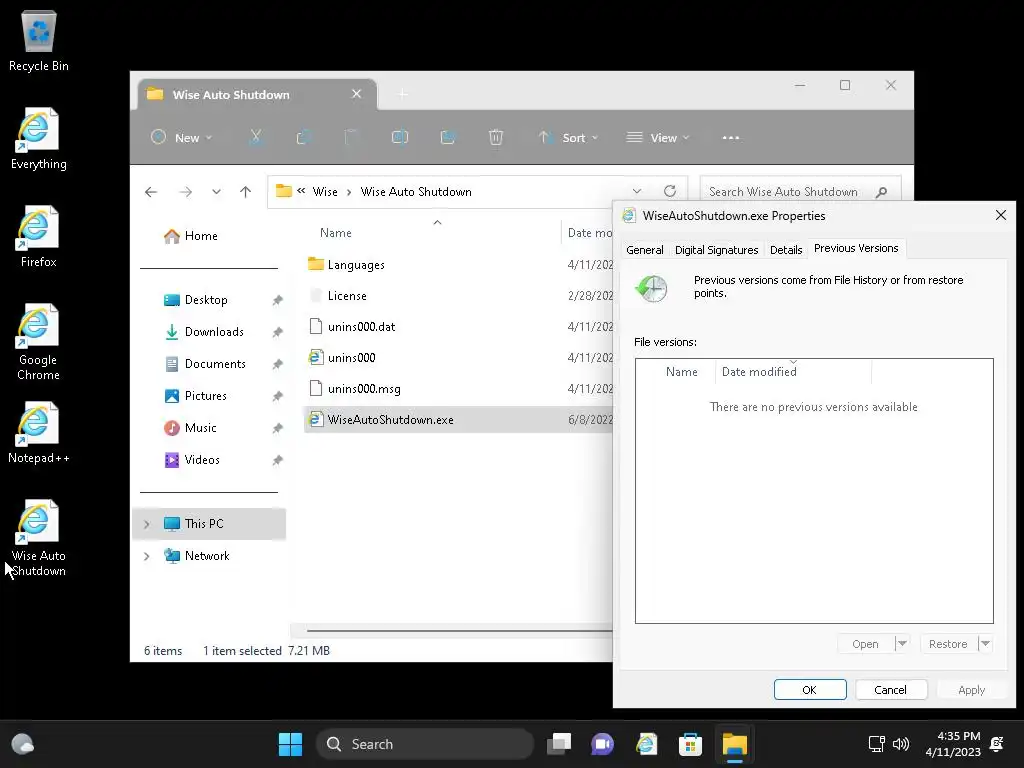Image resolution: width=1024 pixels, height=768 pixels.
Task: Click the Apply button
Action: coord(971,690)
